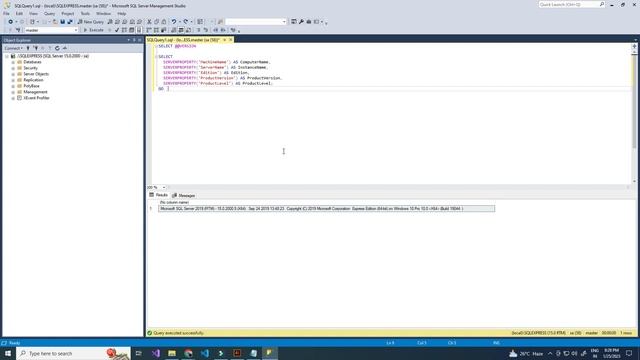The width and height of the screenshot is (640, 360).
Task: Click the Redo arrow icon
Action: point(186,22)
